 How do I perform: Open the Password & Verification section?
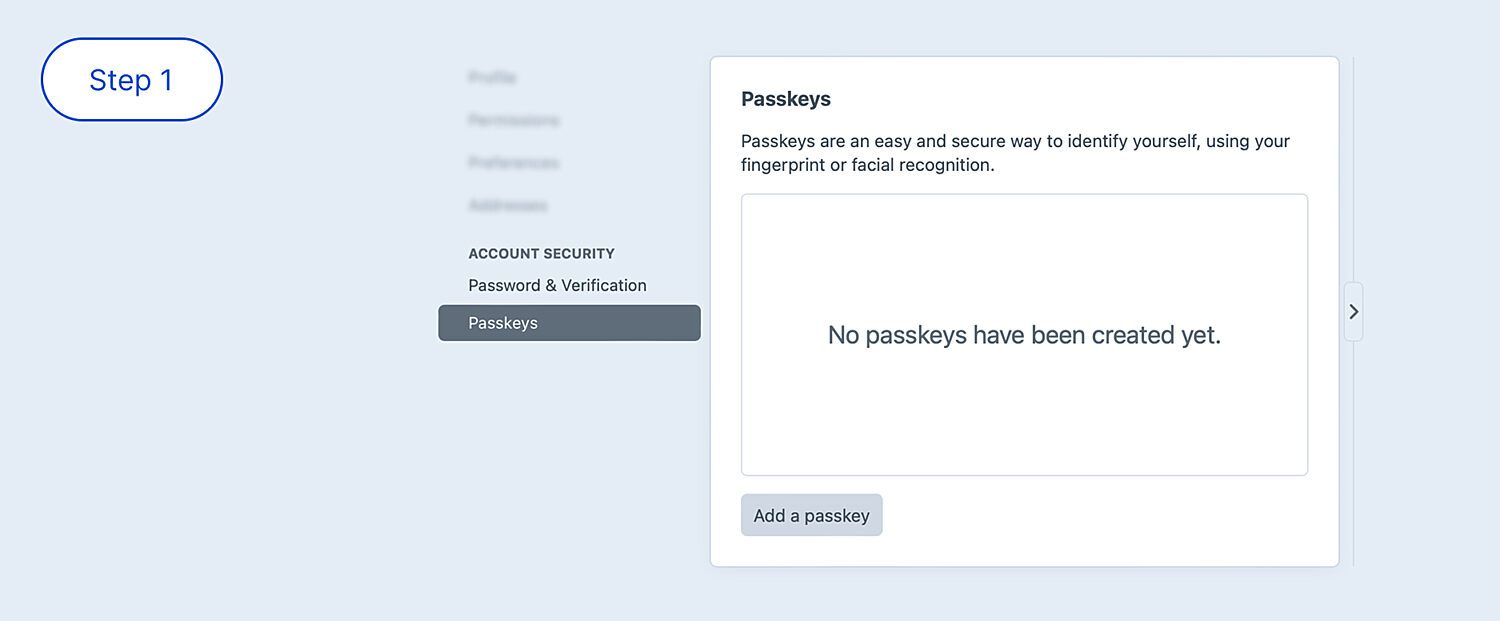pyautogui.click(x=557, y=285)
